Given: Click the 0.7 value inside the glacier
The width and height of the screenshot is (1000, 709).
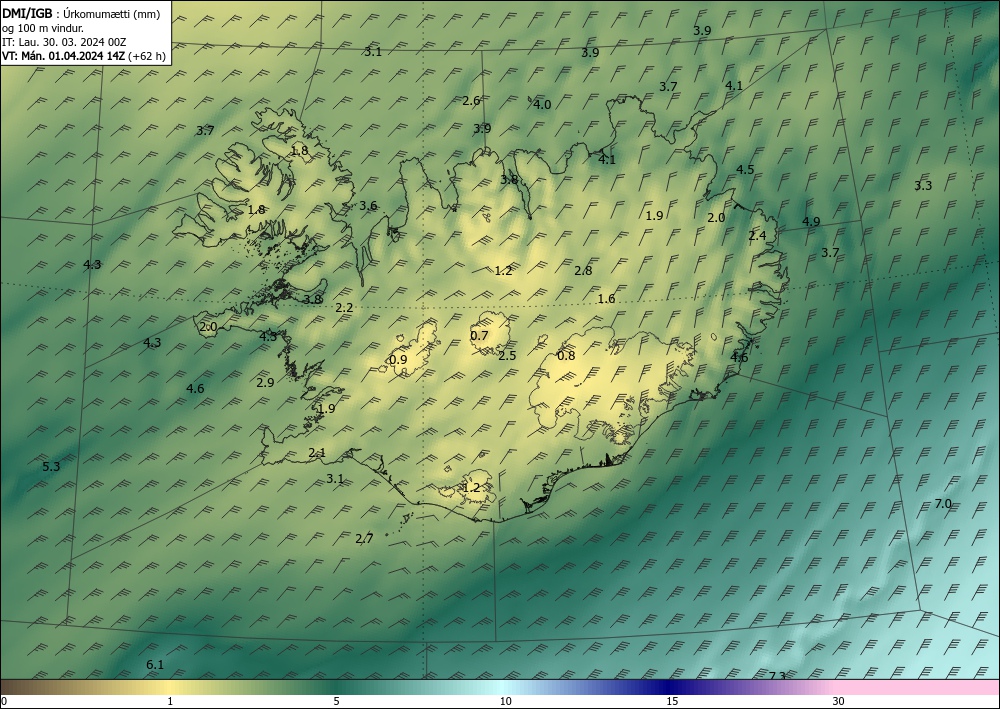Looking at the screenshot, I should click(479, 336).
